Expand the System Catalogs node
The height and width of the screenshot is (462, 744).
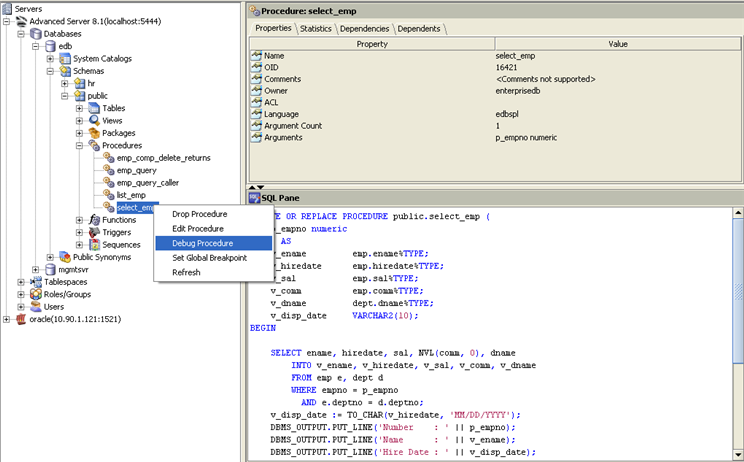point(51,58)
